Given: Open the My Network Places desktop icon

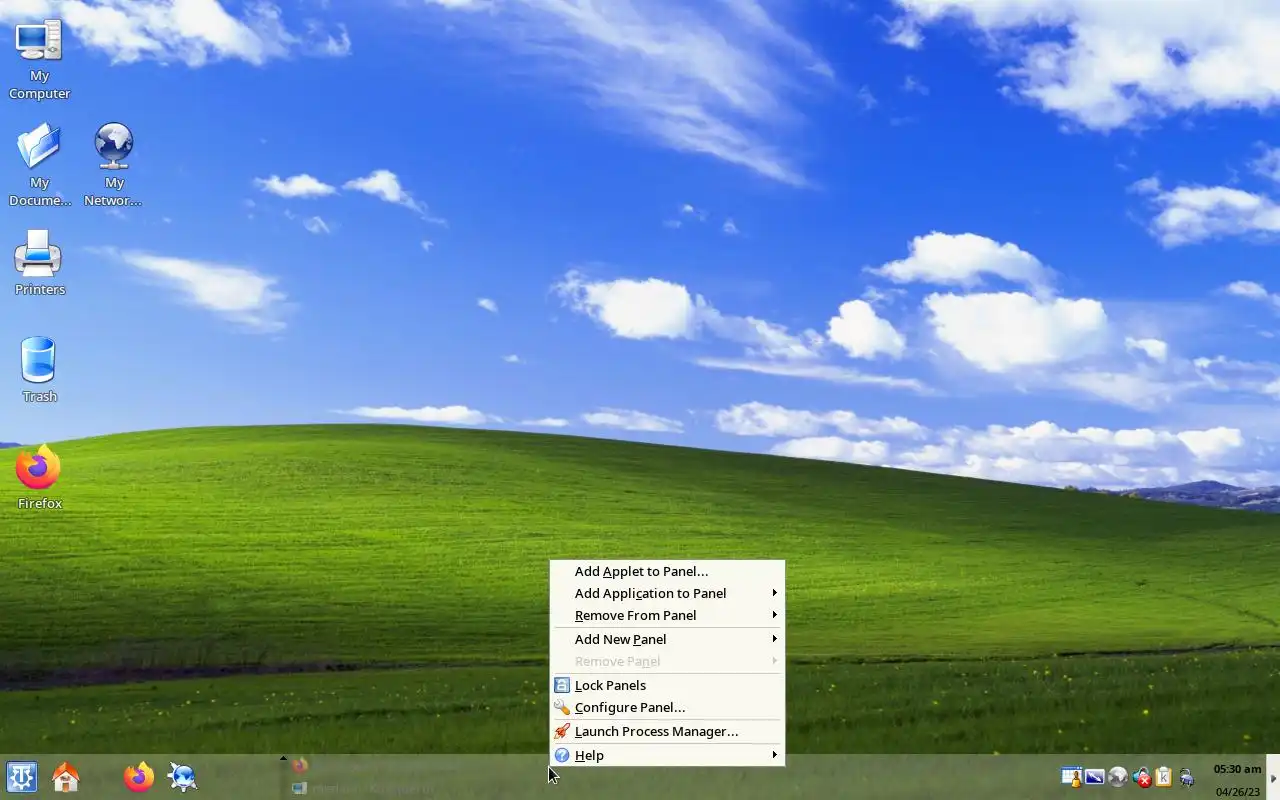Looking at the screenshot, I should pyautogui.click(x=114, y=165).
